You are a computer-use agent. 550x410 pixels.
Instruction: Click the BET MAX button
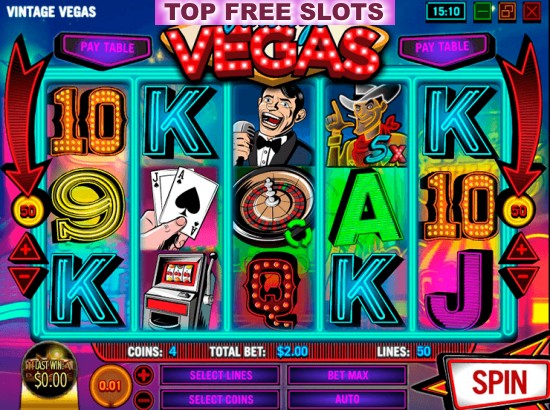pyautogui.click(x=347, y=375)
